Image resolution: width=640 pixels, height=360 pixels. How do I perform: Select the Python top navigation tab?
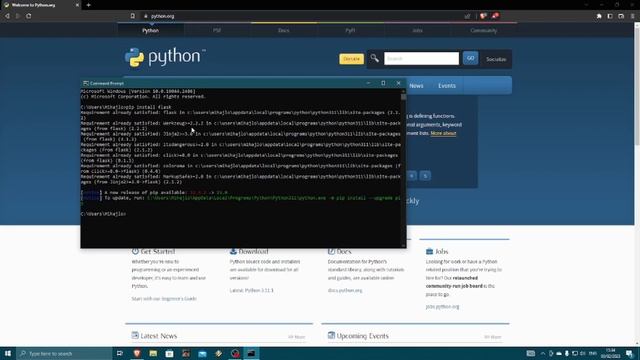[151, 30]
